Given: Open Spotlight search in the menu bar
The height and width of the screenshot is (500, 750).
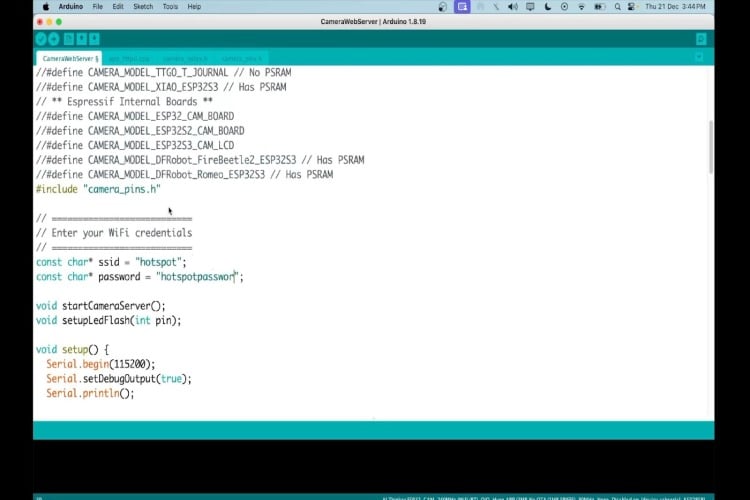Looking at the screenshot, I should pos(618,7).
